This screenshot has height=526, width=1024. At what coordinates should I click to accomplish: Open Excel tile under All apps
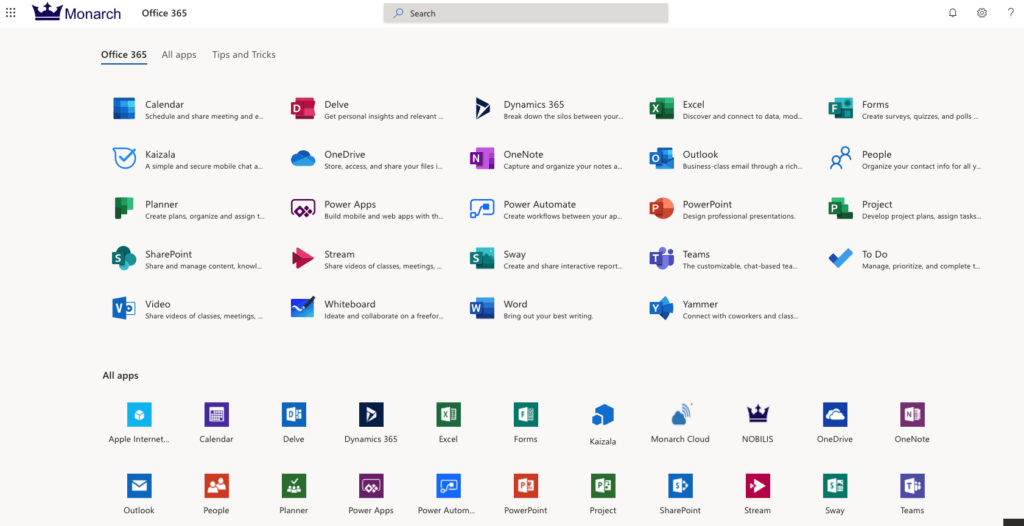coord(449,422)
